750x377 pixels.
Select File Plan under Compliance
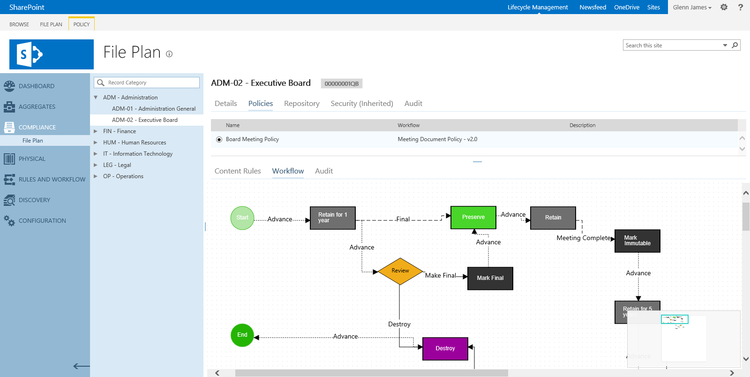(x=33, y=141)
